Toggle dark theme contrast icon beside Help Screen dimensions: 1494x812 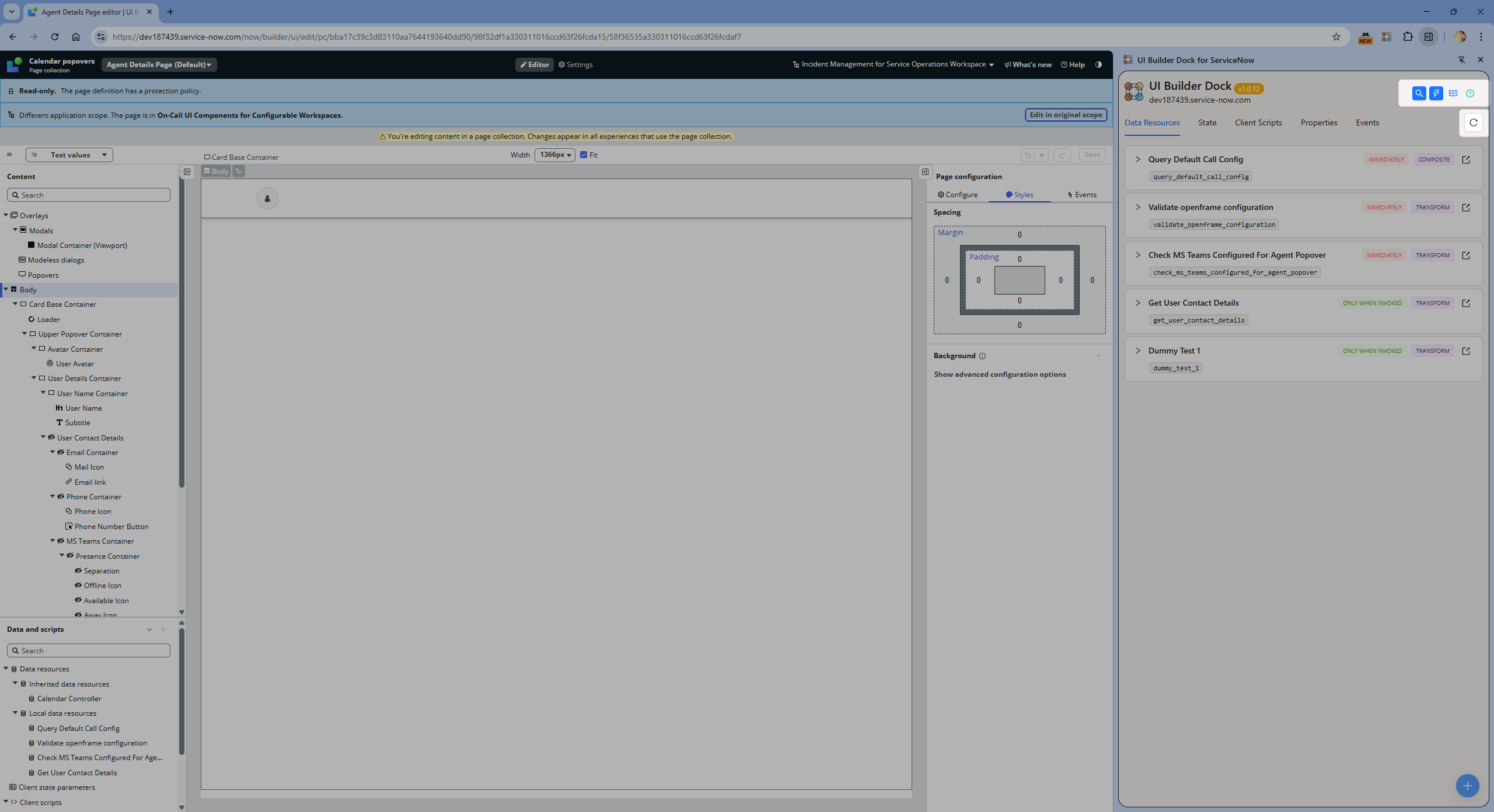[x=1098, y=65]
